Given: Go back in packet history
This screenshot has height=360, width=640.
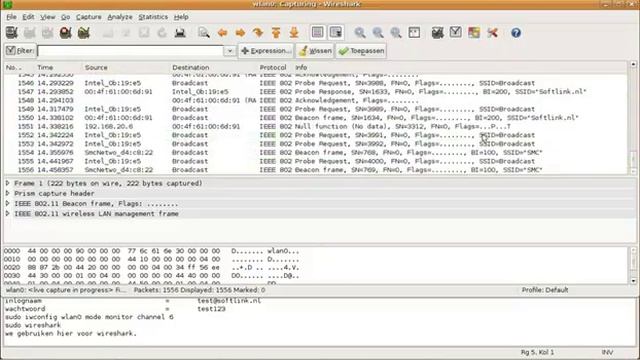Looking at the screenshot, I should (x=222, y=33).
